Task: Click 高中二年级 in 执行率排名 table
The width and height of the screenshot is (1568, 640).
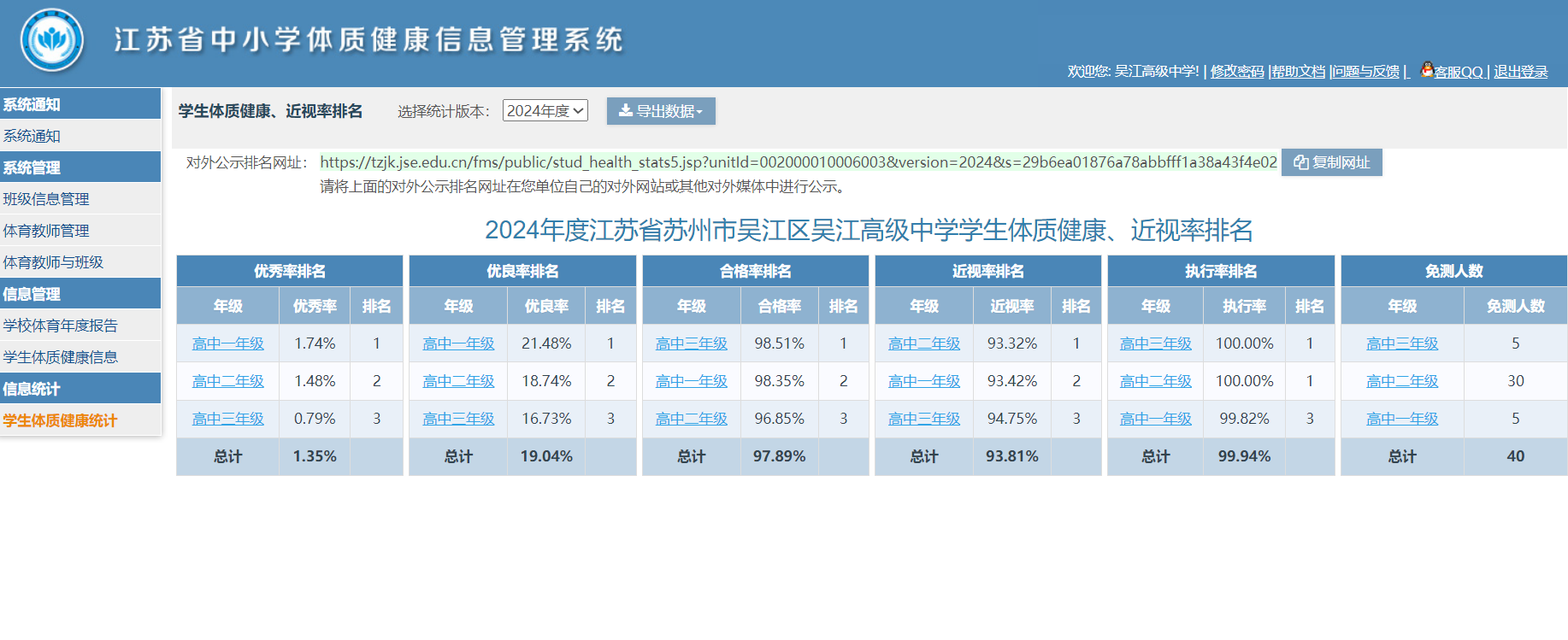Action: [1156, 381]
